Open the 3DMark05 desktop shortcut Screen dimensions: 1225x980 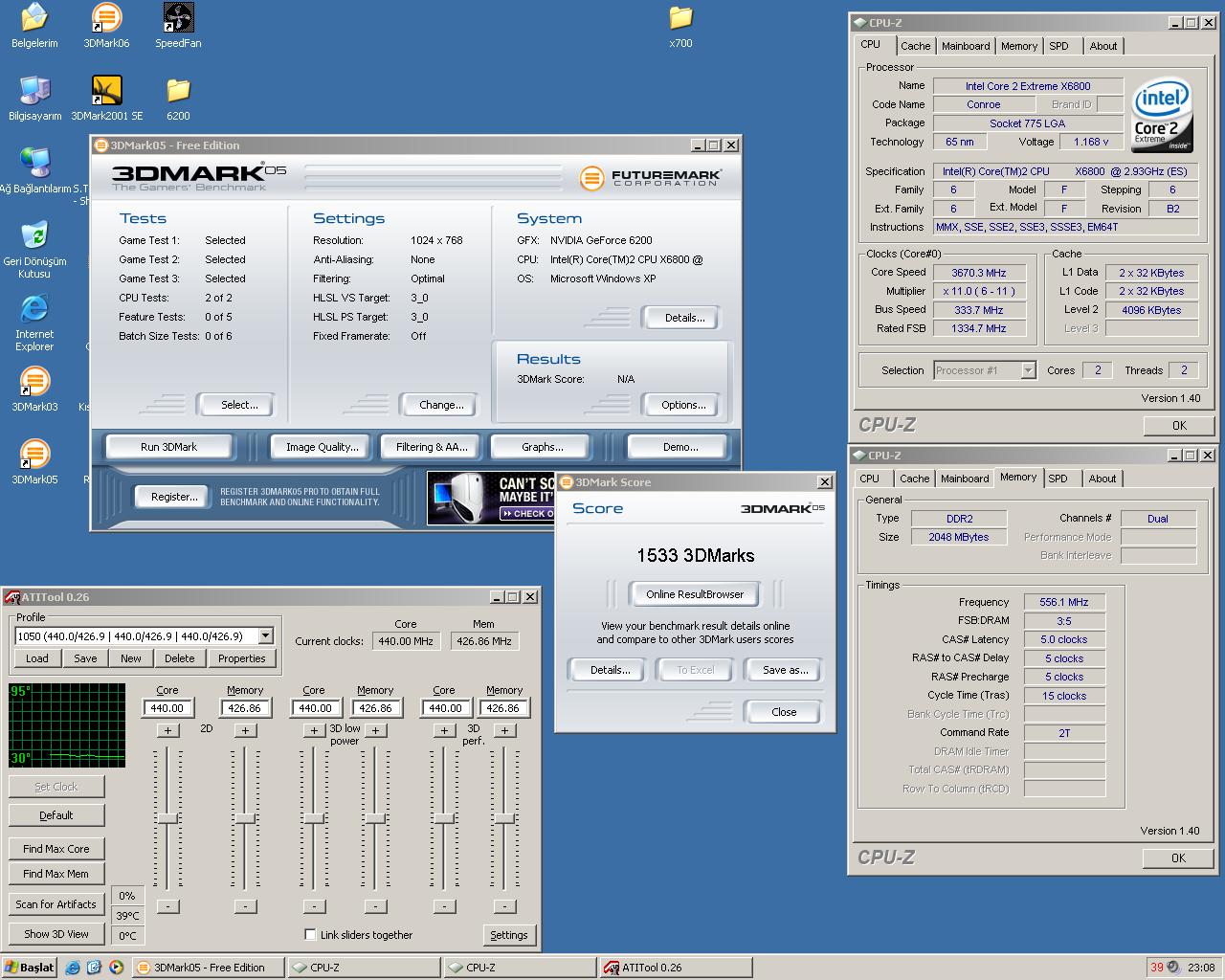click(34, 462)
